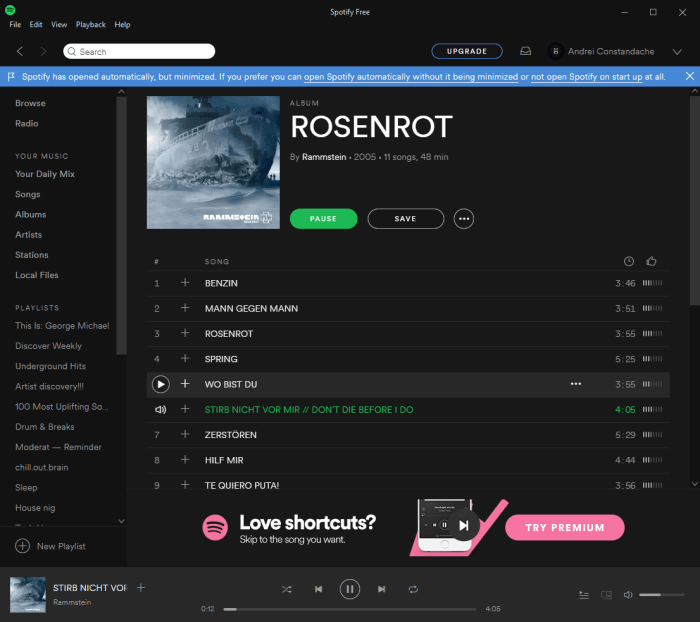Add now-playing track with plus icon in player bar

click(141, 588)
